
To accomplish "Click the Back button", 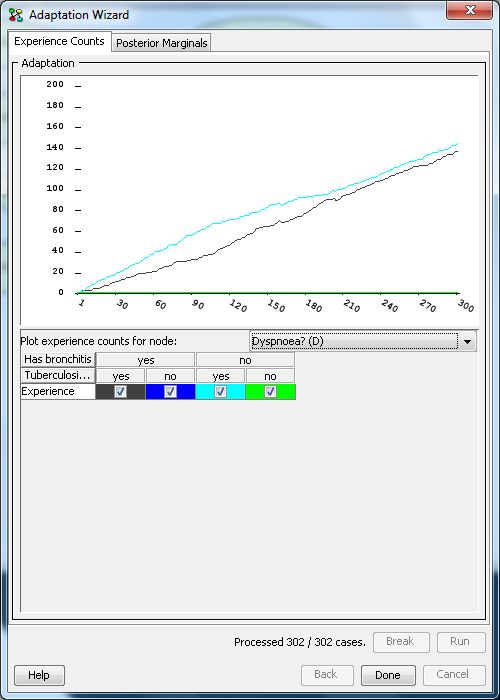I will 327,675.
